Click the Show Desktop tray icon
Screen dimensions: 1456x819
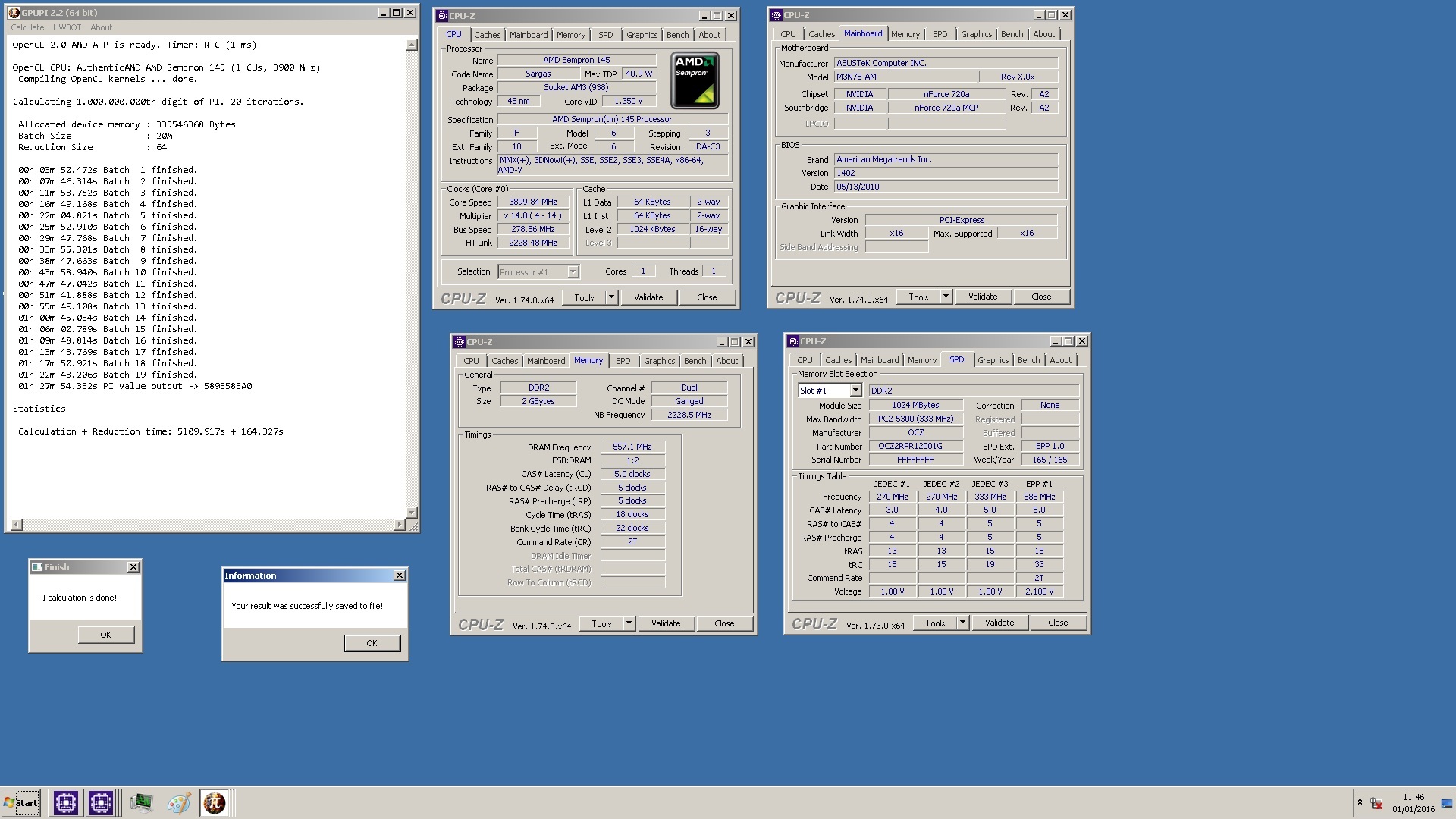[1447, 802]
